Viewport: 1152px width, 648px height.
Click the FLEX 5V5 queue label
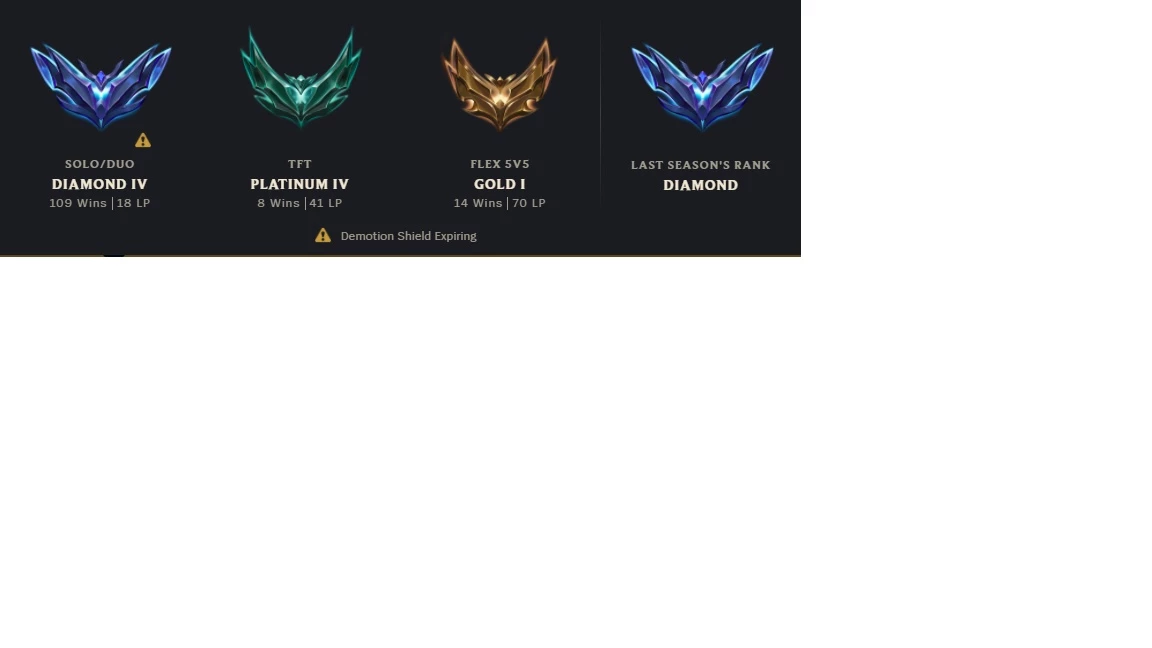(x=500, y=164)
